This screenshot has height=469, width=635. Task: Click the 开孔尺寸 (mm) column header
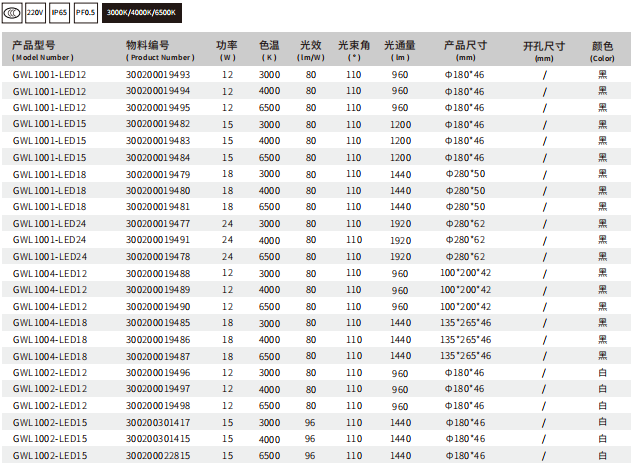pos(544,51)
